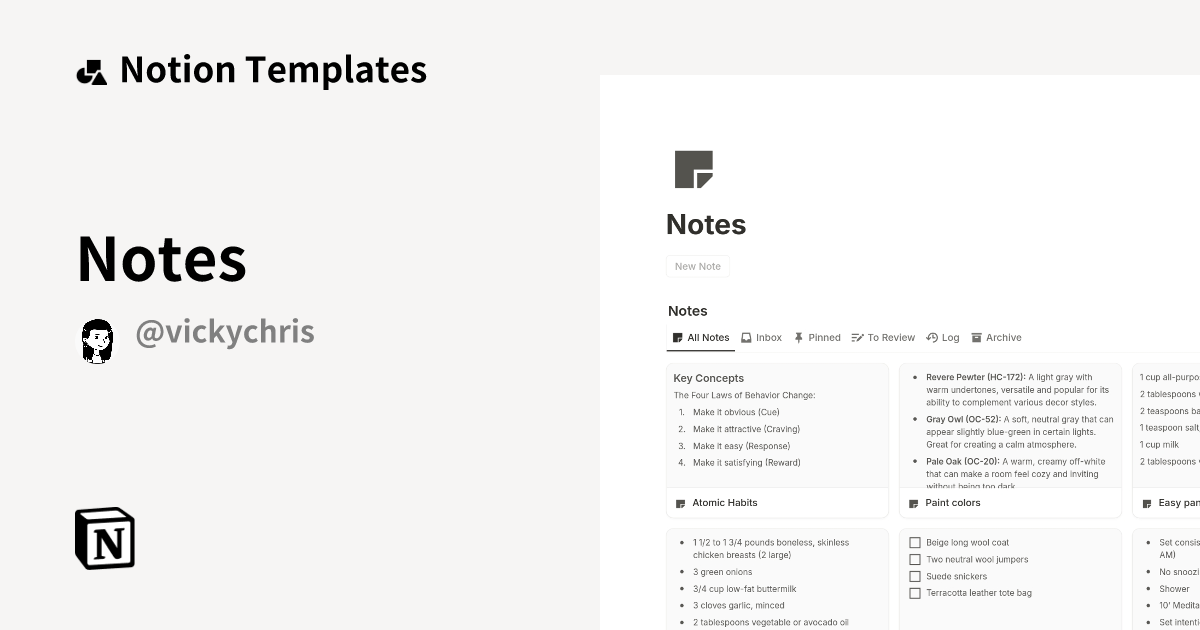The width and height of the screenshot is (1200, 630).
Task: Tick the Two neutral wool jumpers checkbox
Action: 915,559
